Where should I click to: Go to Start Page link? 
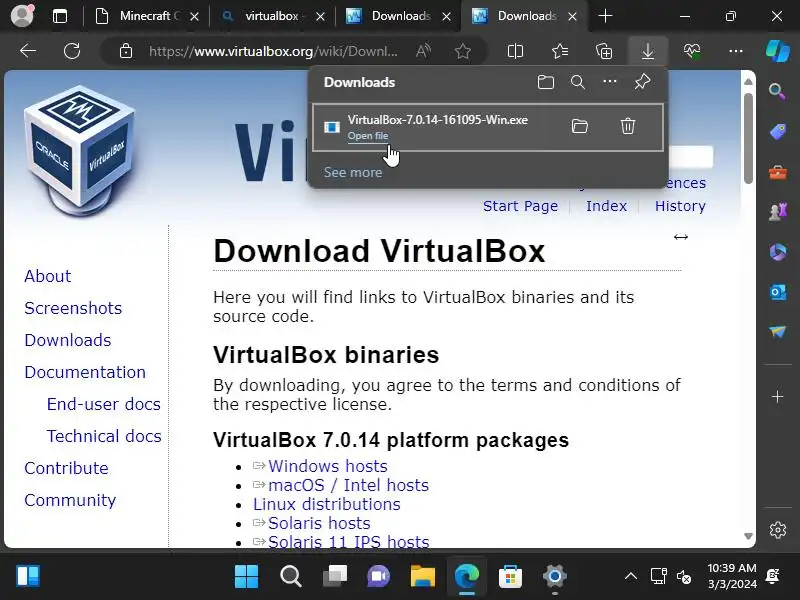point(520,206)
